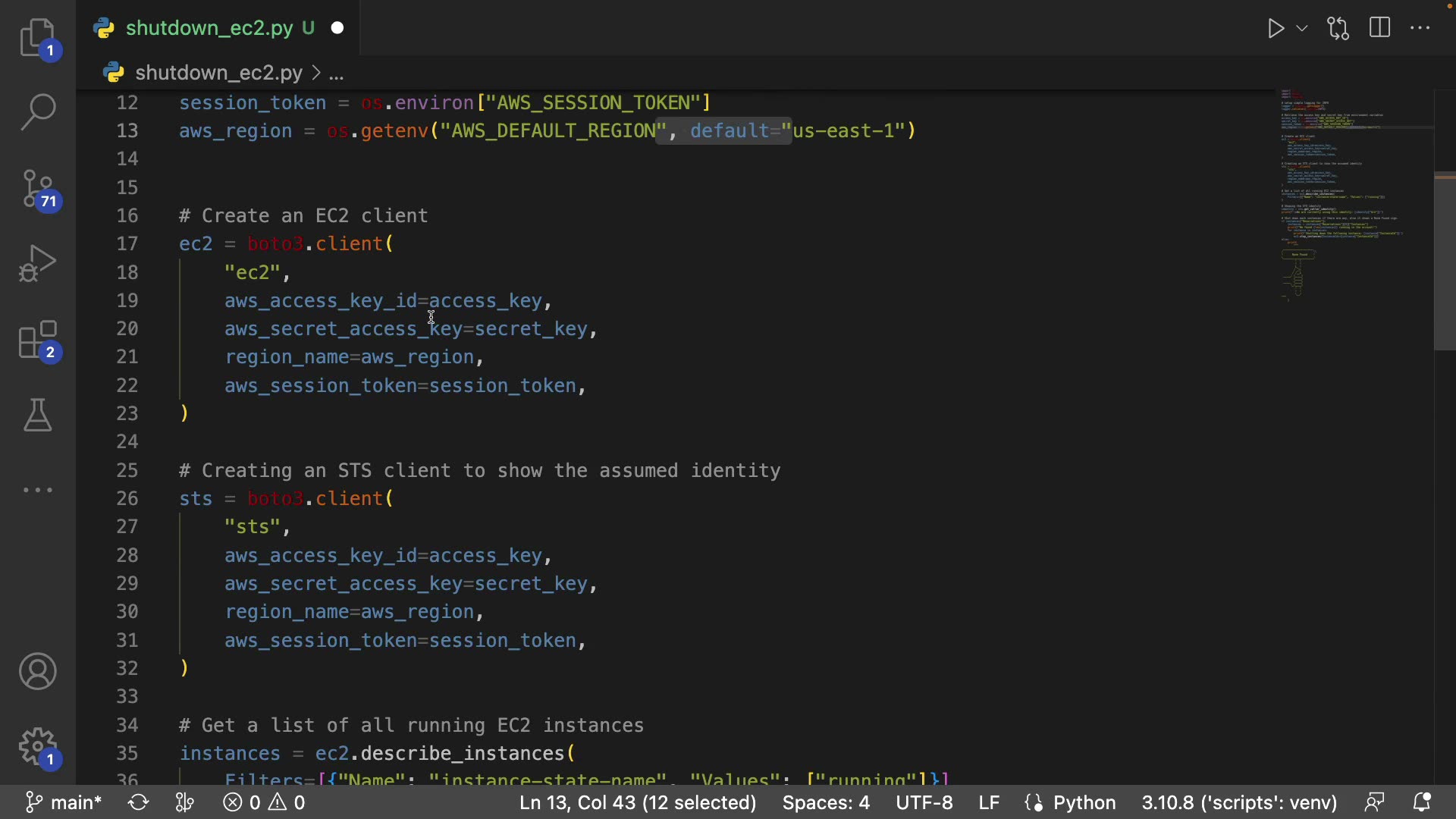Open the Manage settings gear

37,747
